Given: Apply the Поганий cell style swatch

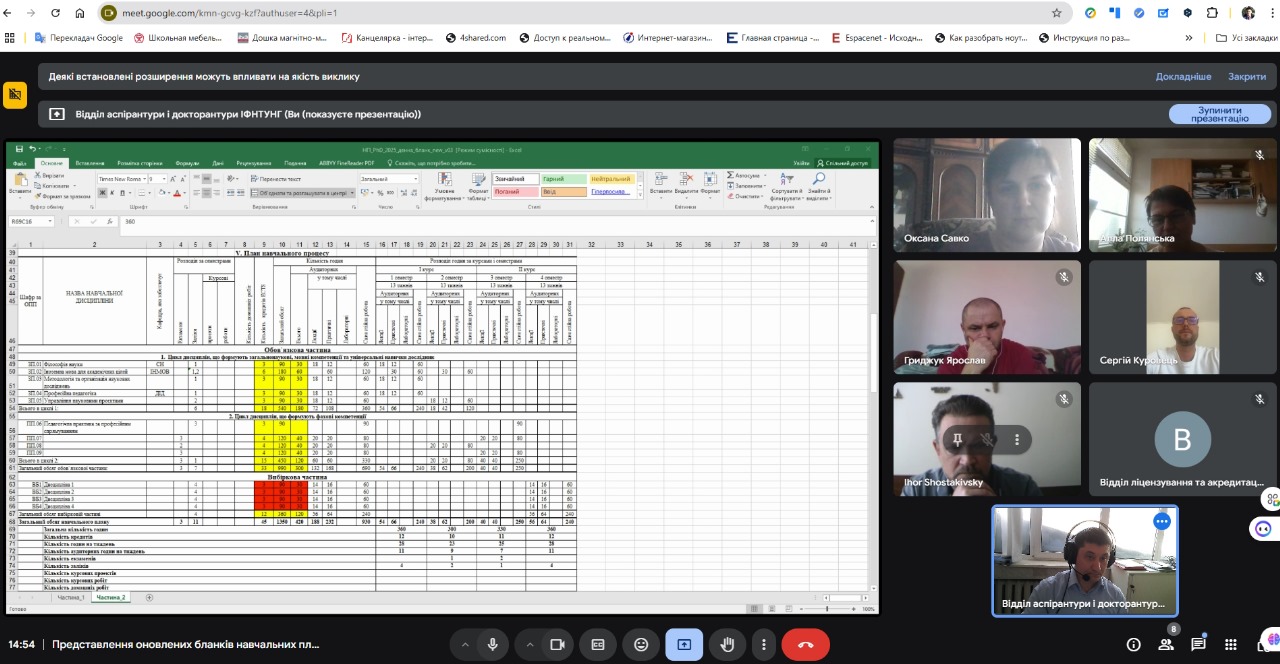Looking at the screenshot, I should pyautogui.click(x=516, y=192).
